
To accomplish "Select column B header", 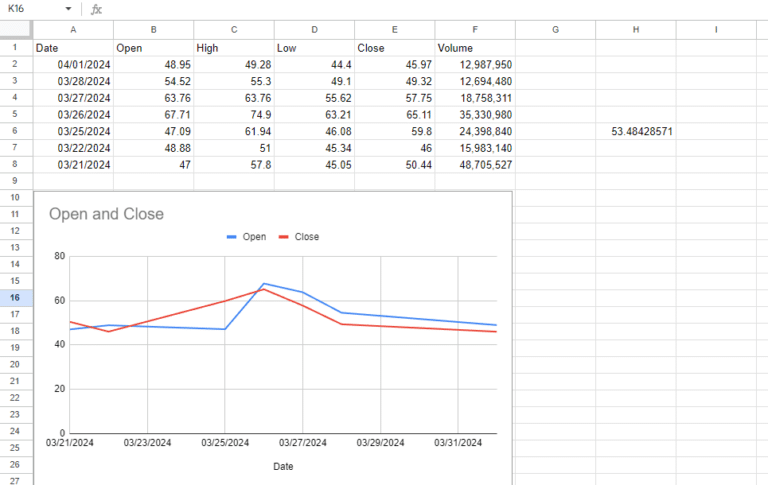I will point(153,30).
